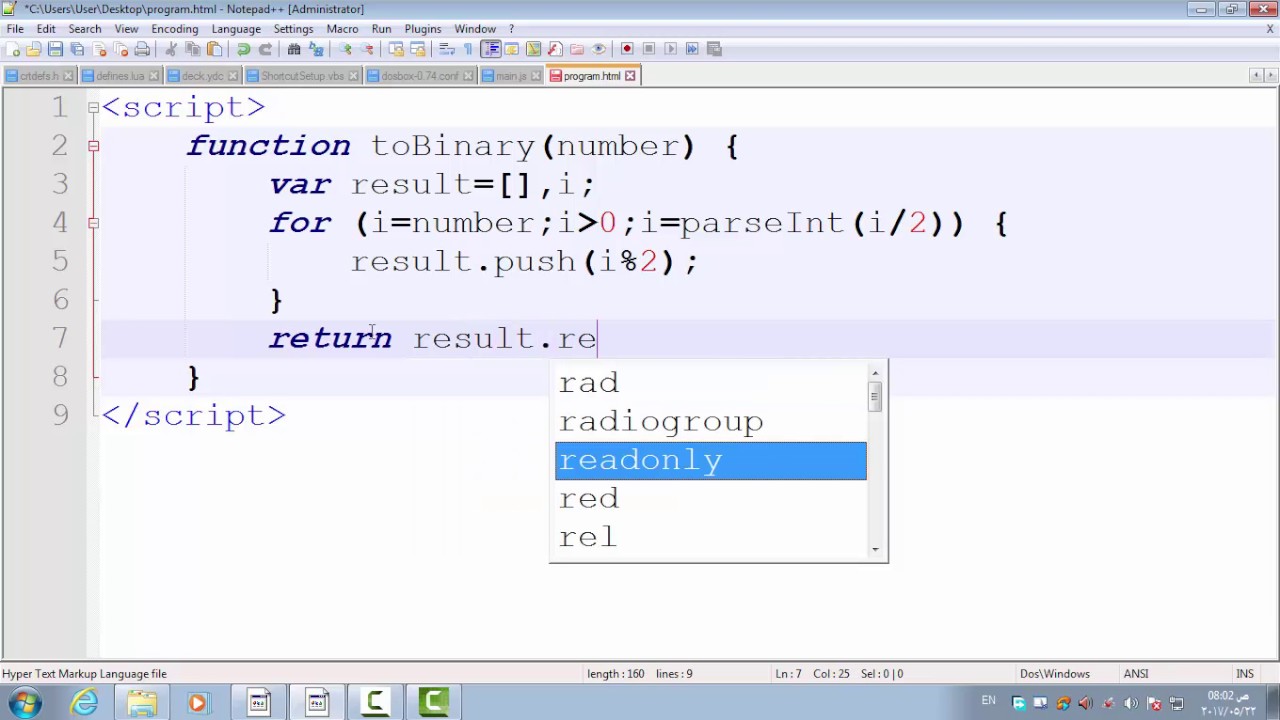Undo the last edit
Image resolution: width=1280 pixels, height=720 pixels.
coord(243,49)
